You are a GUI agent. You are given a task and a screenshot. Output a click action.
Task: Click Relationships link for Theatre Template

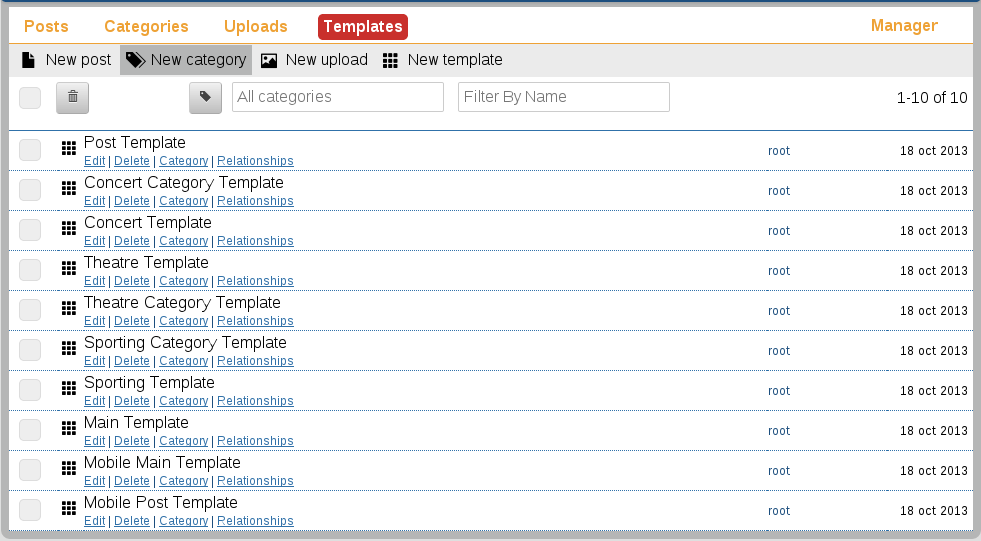(x=255, y=281)
